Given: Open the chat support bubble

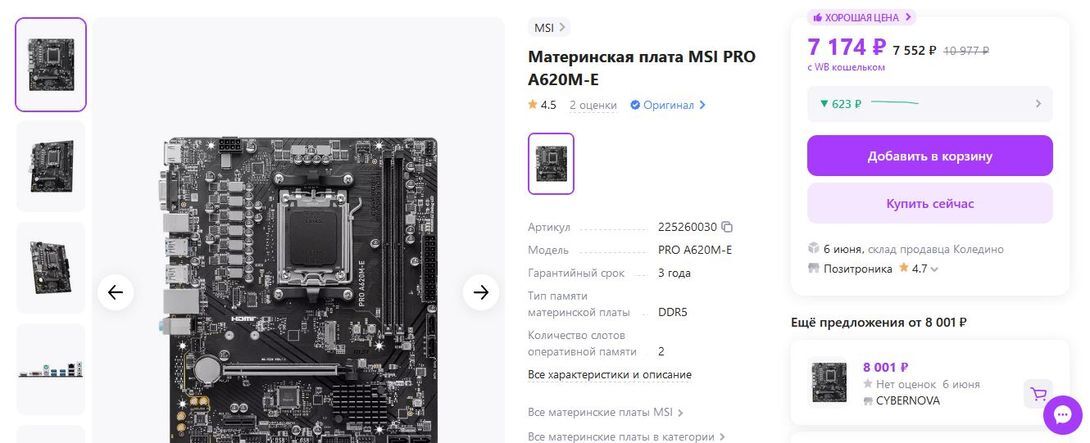Looking at the screenshot, I should pyautogui.click(x=1062, y=414).
